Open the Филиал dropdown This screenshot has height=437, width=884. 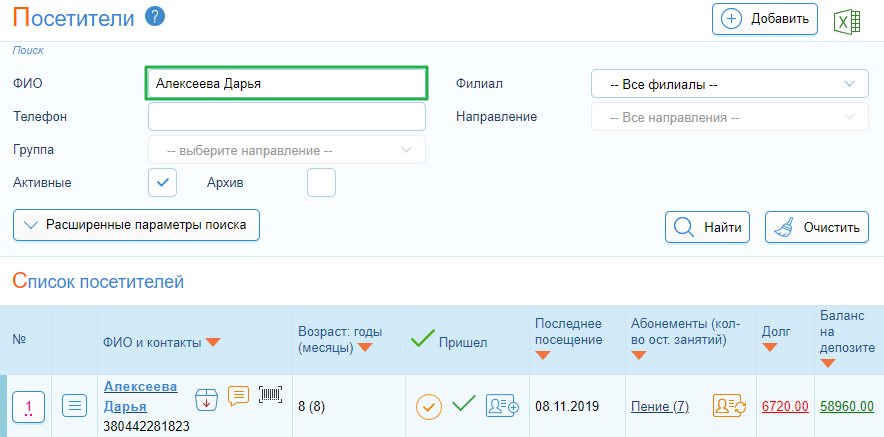click(x=730, y=83)
